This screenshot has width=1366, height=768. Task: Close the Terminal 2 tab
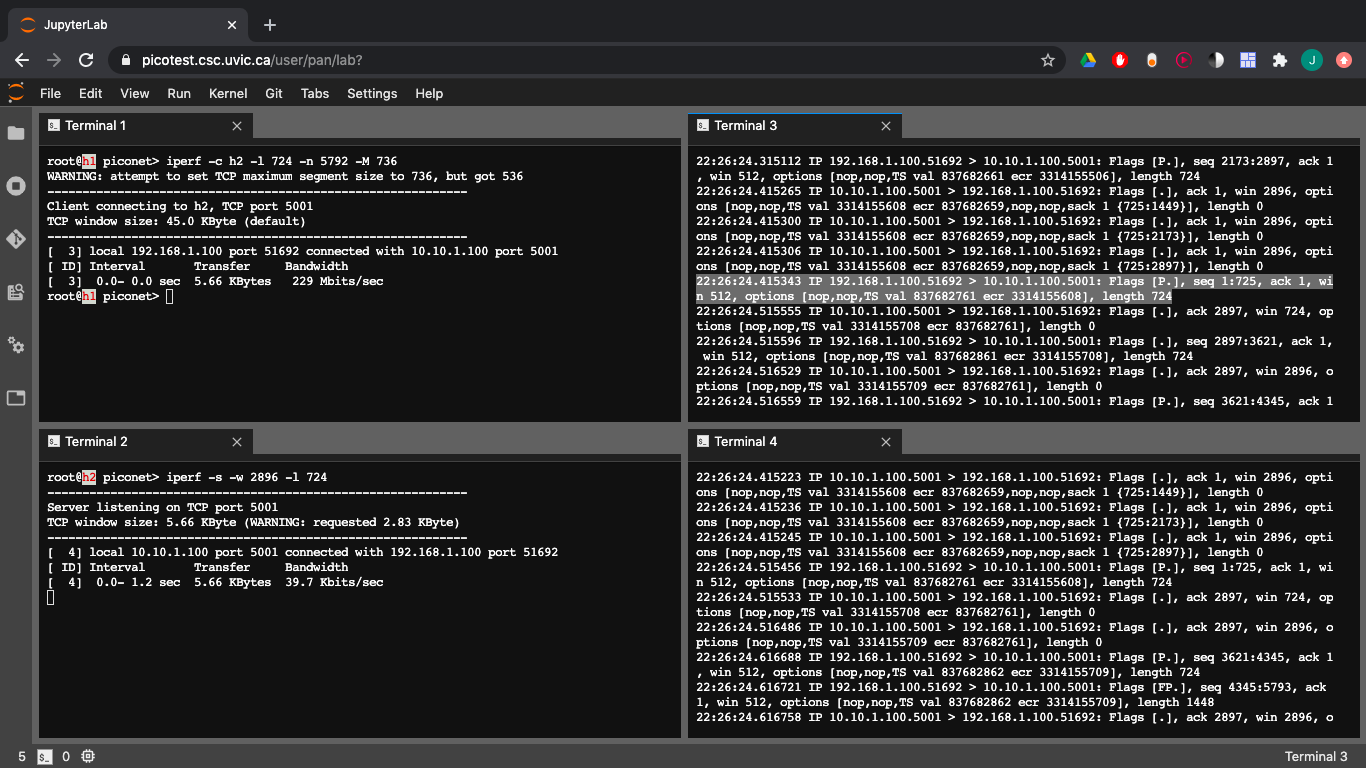tap(237, 442)
